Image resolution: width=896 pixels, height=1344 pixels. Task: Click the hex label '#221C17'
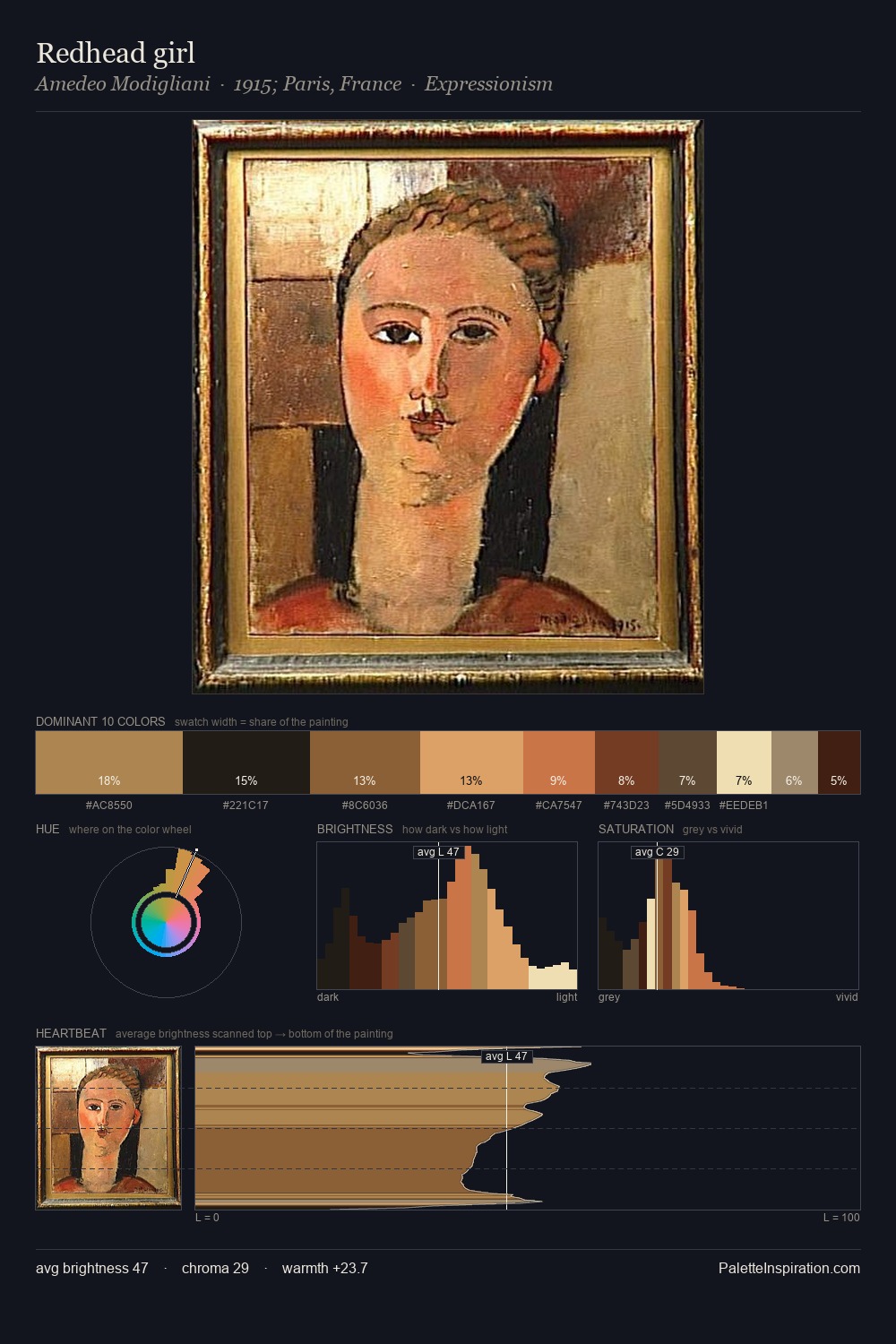(246, 806)
